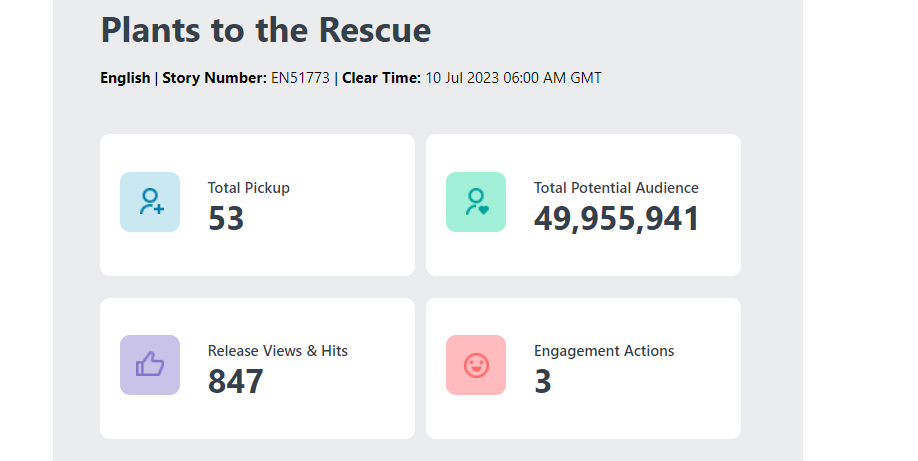
Task: Click the bold "Clear Time:" text
Action: coord(381,78)
